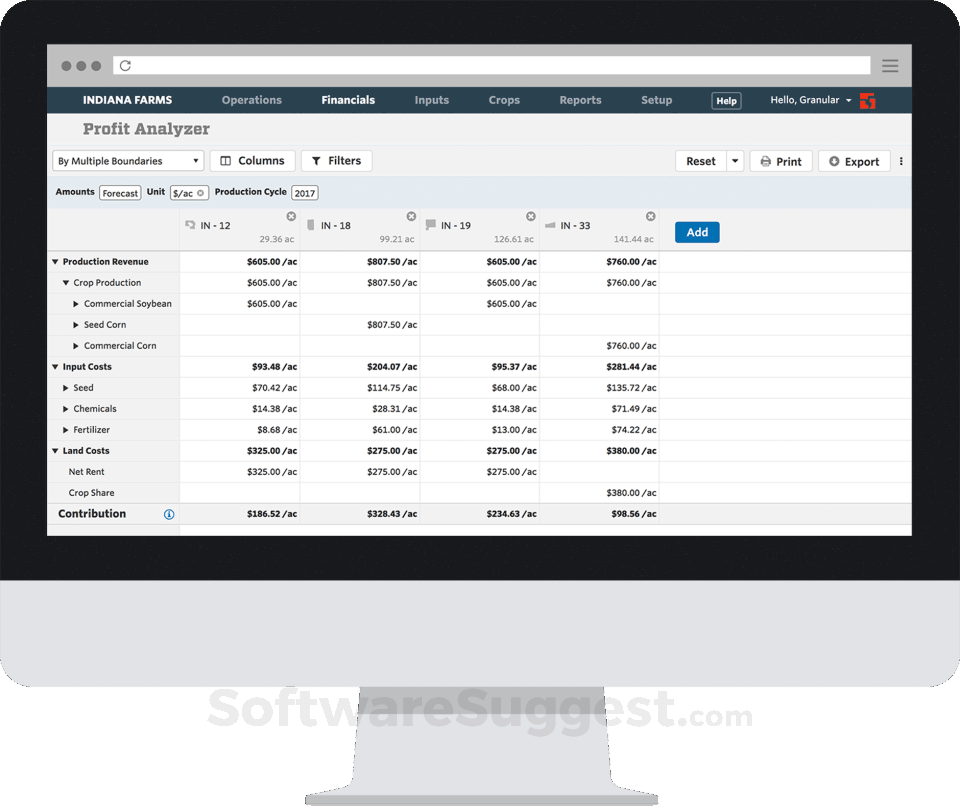This screenshot has height=806, width=960.
Task: Click IN - 12 acreage 29.36 ac
Action: click(x=276, y=239)
